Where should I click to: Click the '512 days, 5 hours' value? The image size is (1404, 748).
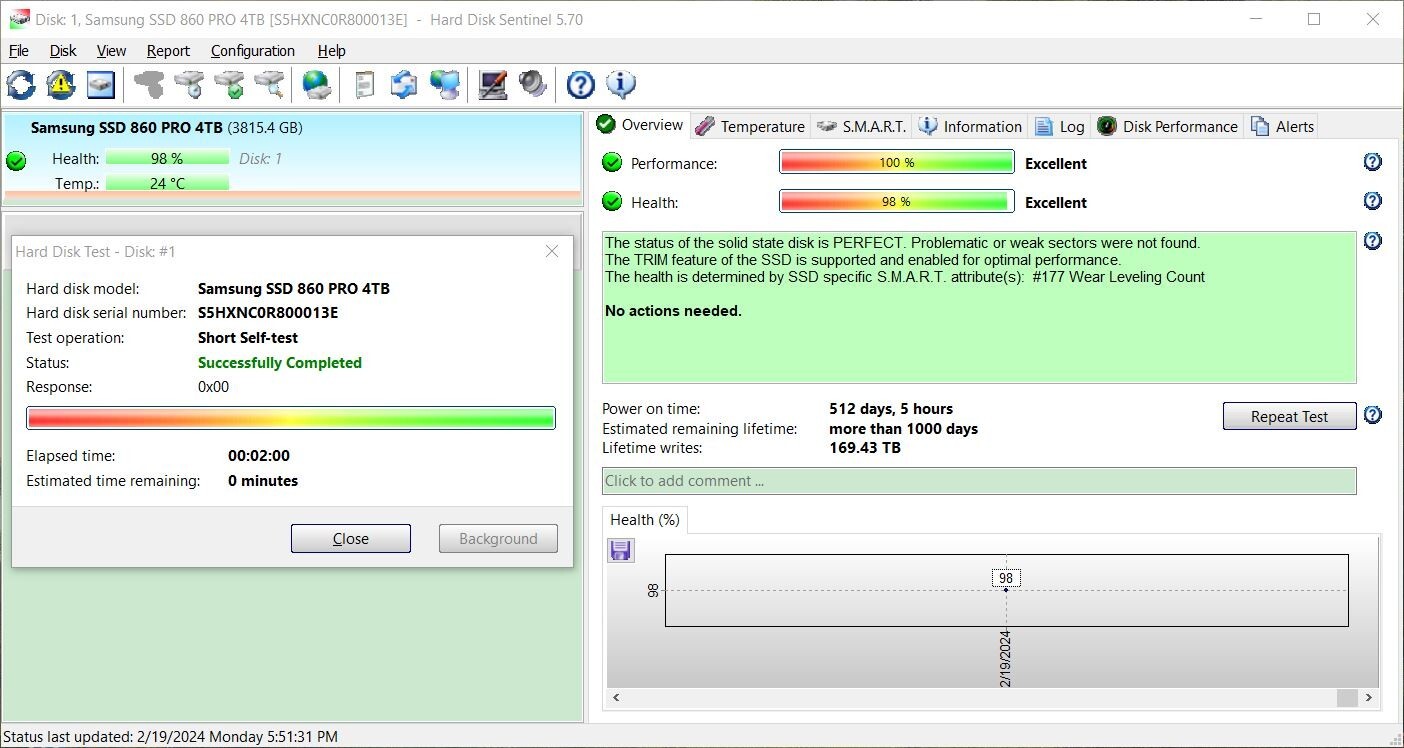click(x=891, y=409)
